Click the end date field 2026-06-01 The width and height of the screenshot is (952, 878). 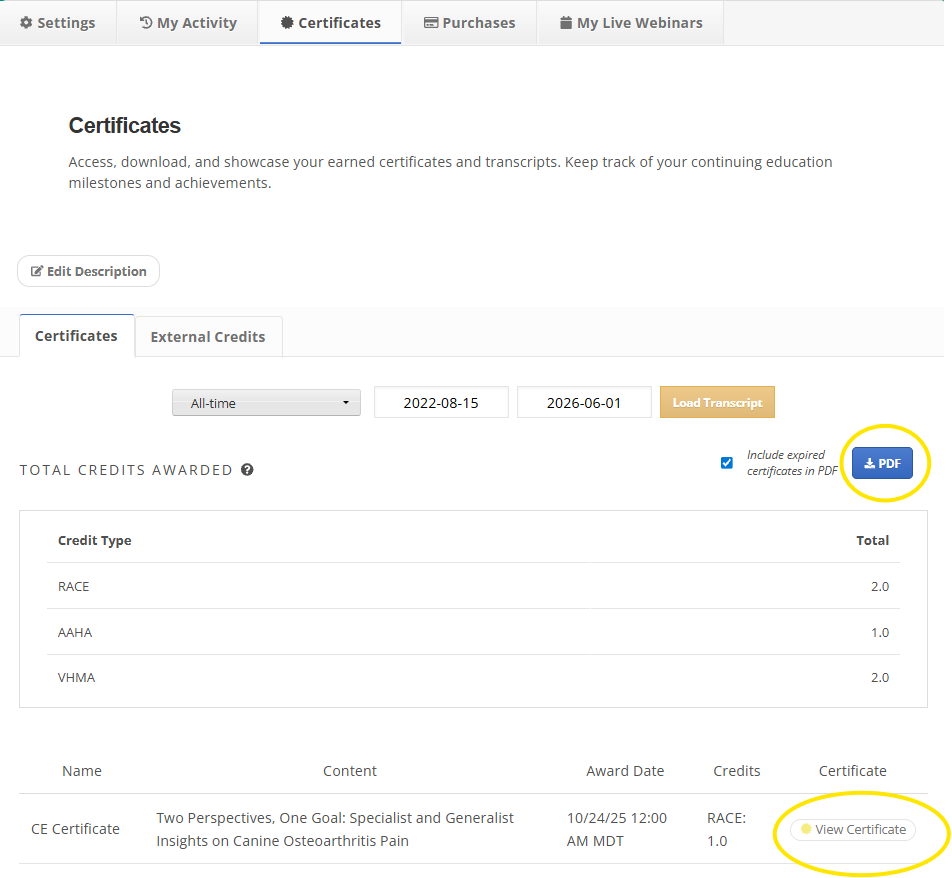tap(584, 403)
